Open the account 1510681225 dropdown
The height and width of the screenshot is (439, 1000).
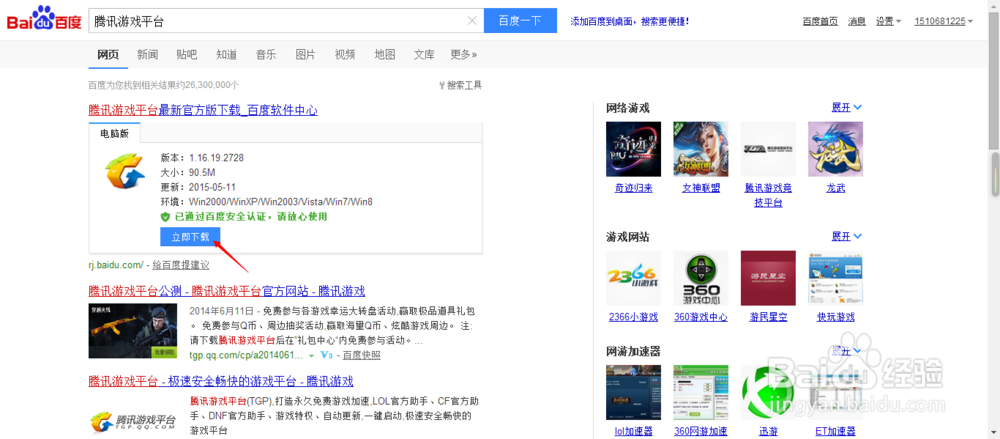point(944,21)
